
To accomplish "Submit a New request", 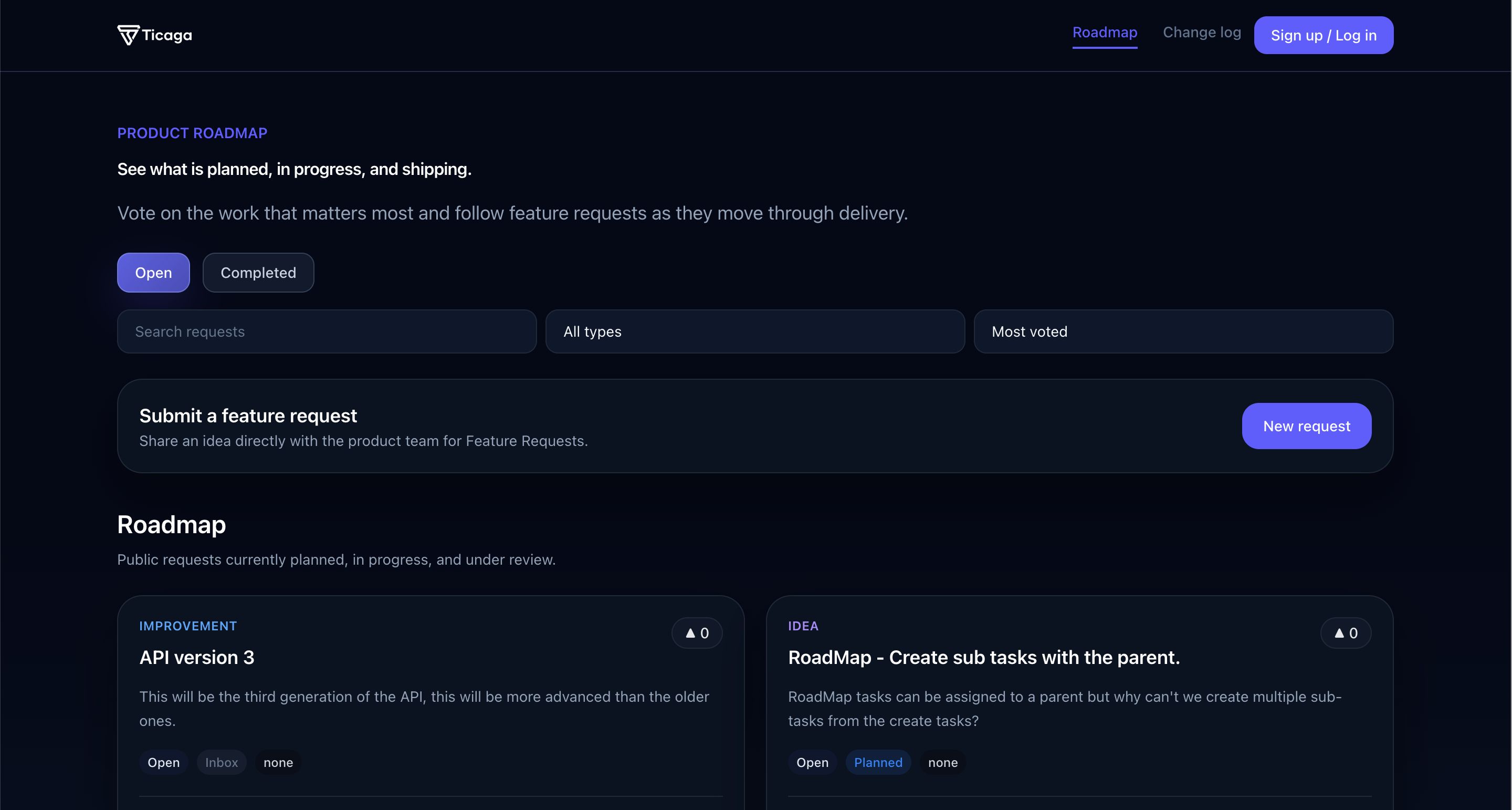I will pyautogui.click(x=1306, y=426).
